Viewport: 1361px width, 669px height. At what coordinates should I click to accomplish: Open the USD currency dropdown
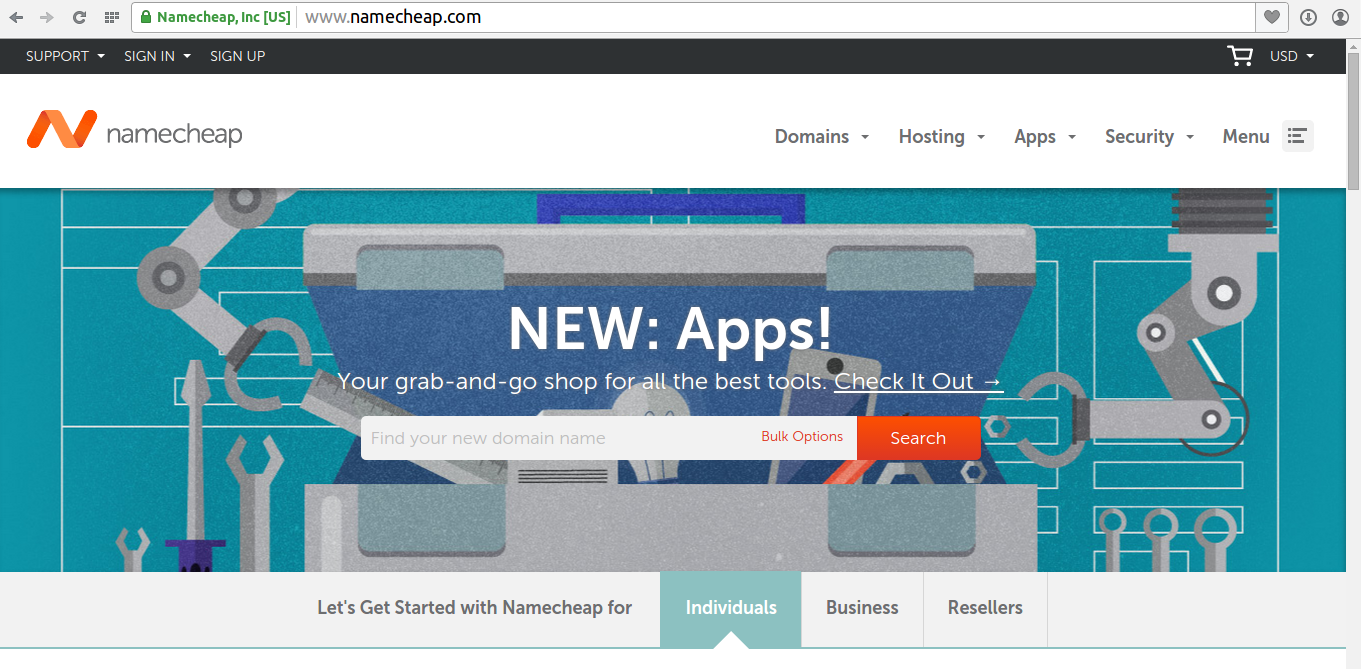click(1292, 56)
